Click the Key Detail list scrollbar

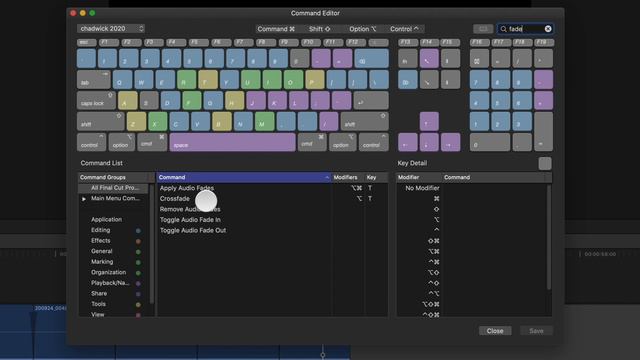(x=549, y=237)
